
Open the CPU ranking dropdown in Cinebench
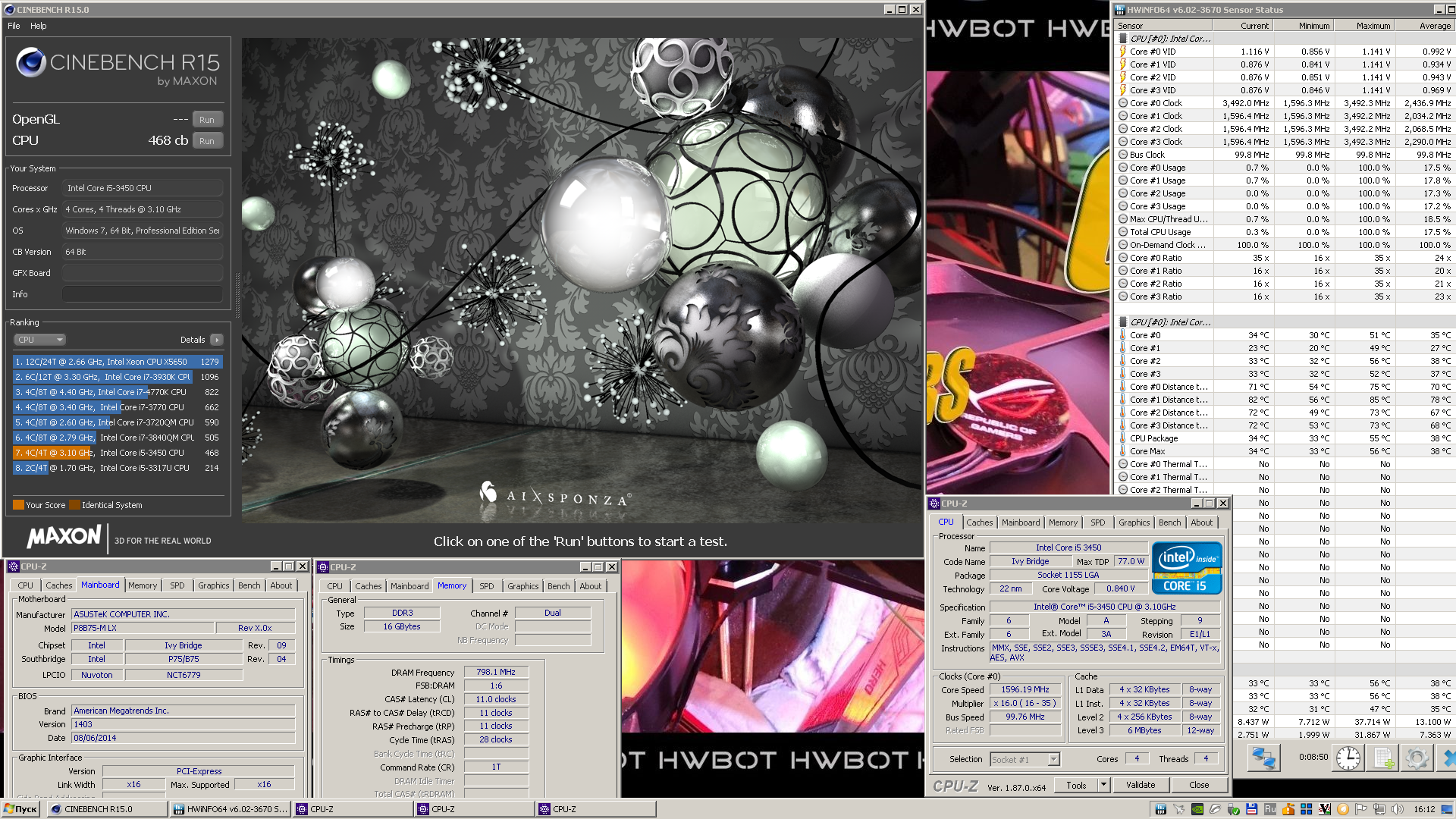click(x=39, y=340)
